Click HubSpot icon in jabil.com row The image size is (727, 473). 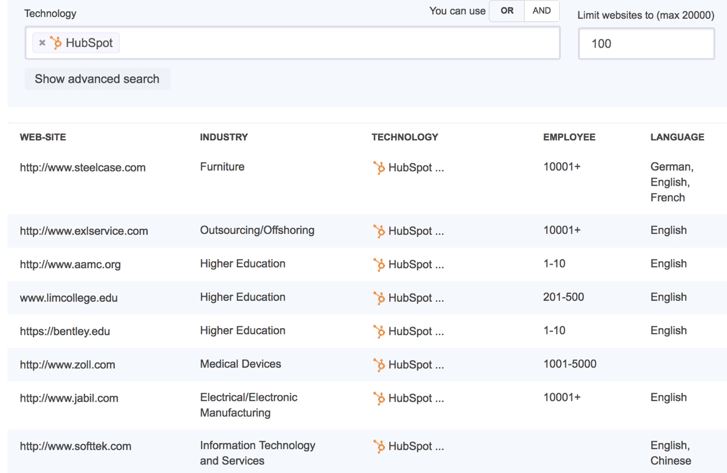coord(379,398)
